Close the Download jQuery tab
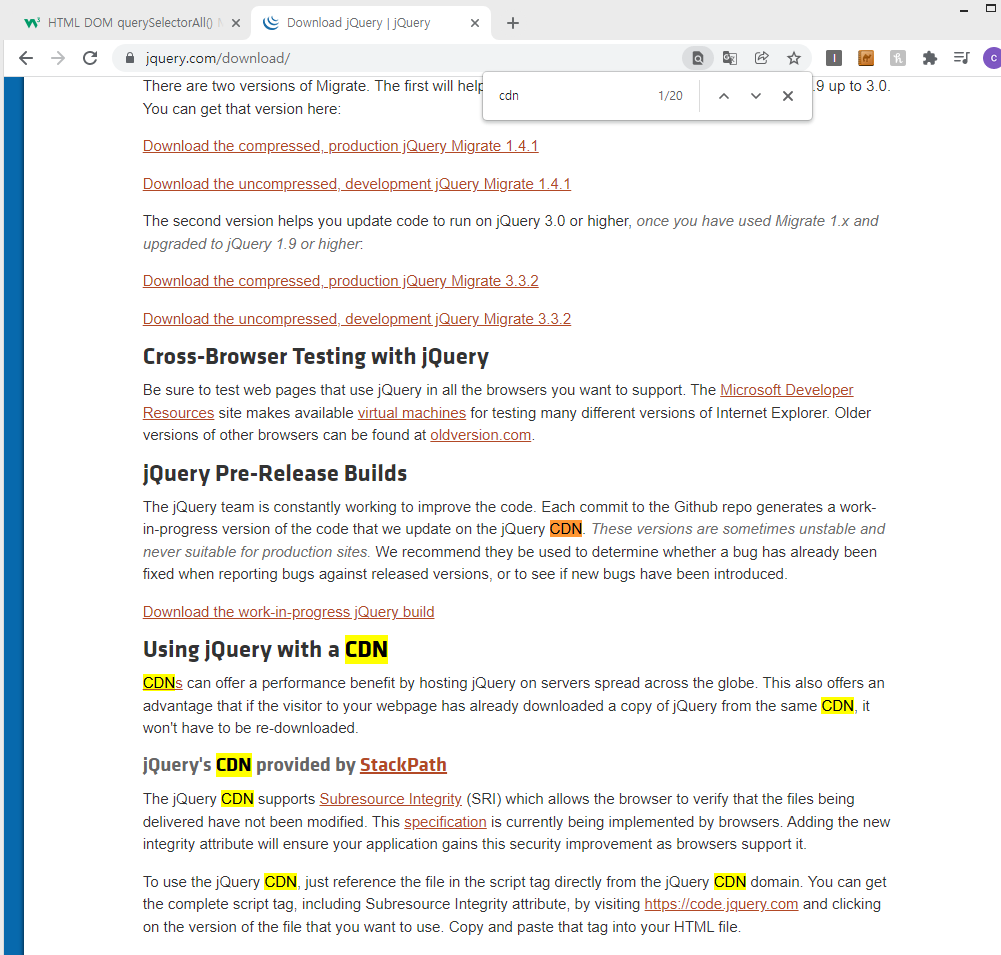 [475, 23]
